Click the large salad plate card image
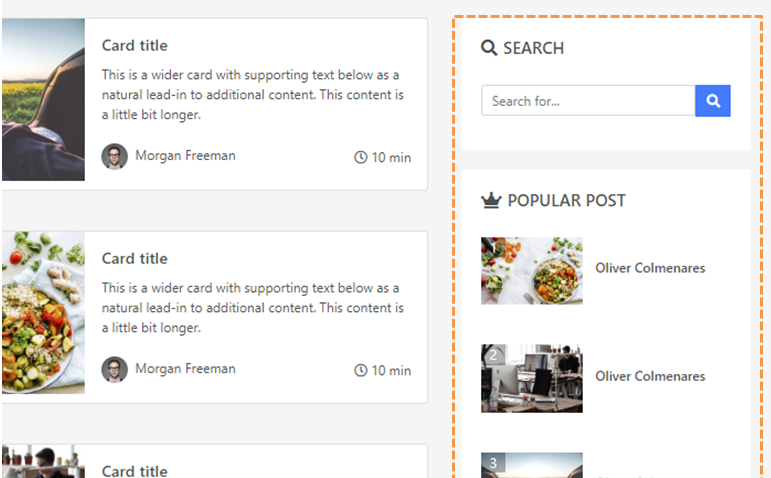Viewport: 771px width, 478px height. (43, 313)
